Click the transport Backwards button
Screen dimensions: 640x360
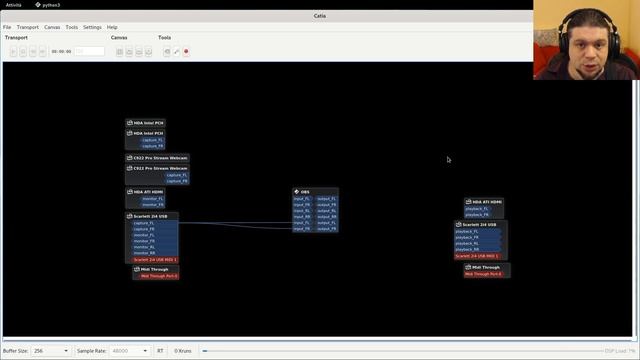(x=33, y=51)
